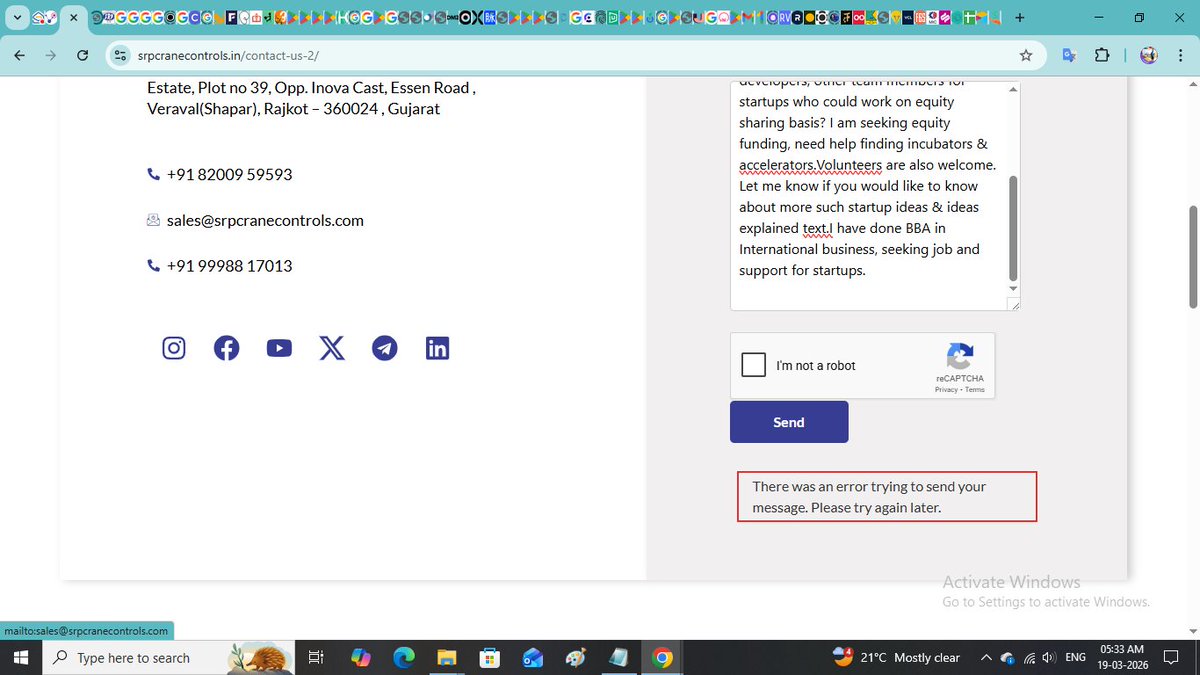Open Chrome three-dot menu
Screen dimensions: 1200x675
pyautogui.click(x=1180, y=55)
